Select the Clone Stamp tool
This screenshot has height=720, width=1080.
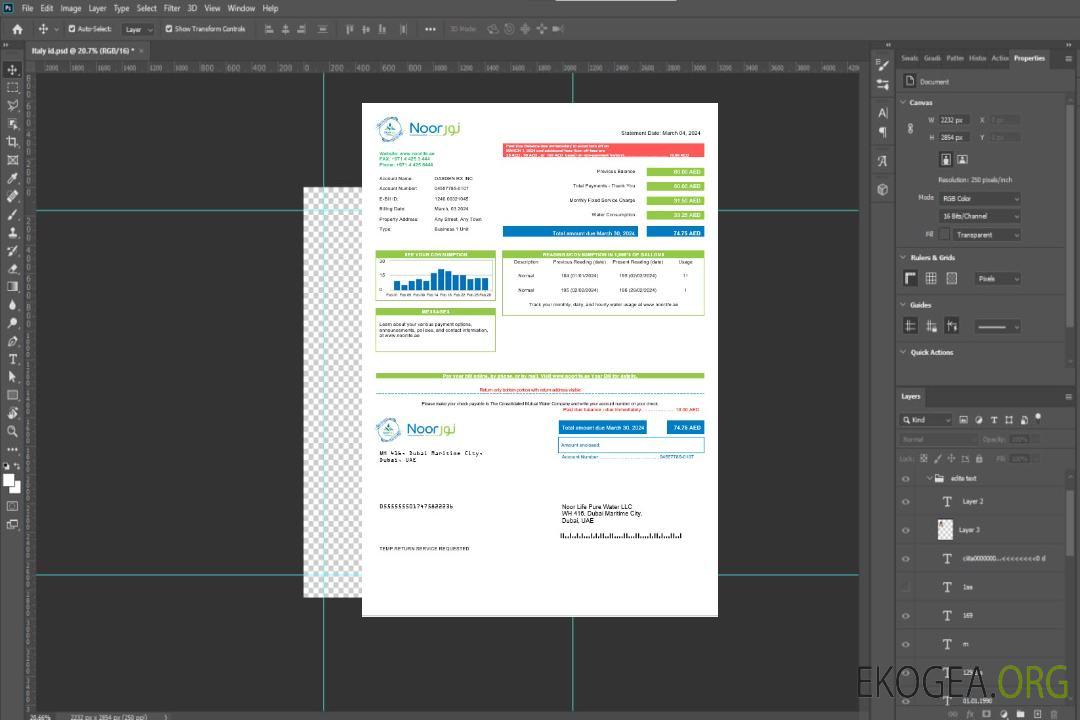pos(12,232)
